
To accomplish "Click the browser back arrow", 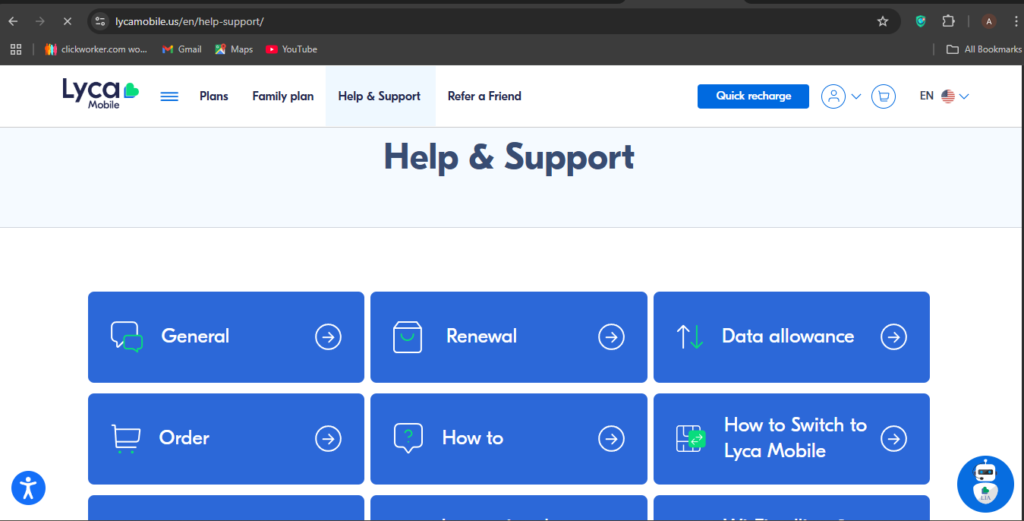I will click(13, 22).
